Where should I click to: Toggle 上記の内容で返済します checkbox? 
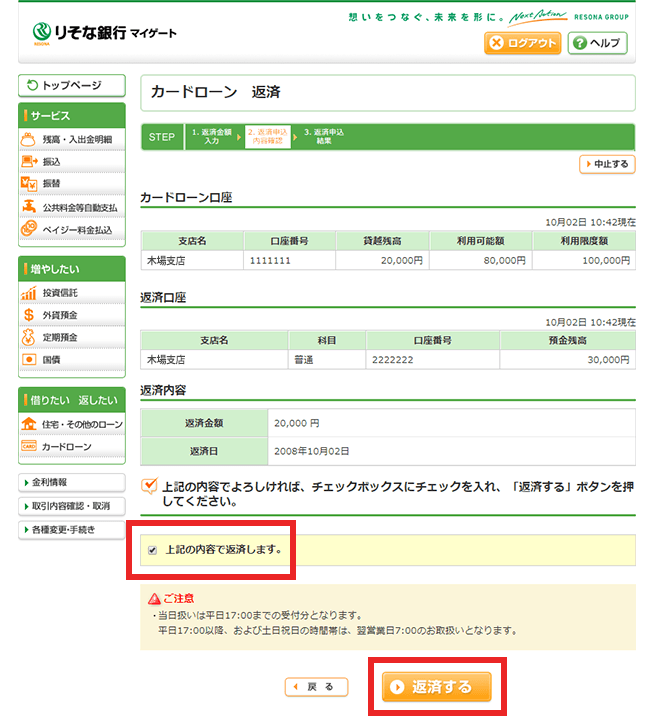pyautogui.click(x=153, y=550)
